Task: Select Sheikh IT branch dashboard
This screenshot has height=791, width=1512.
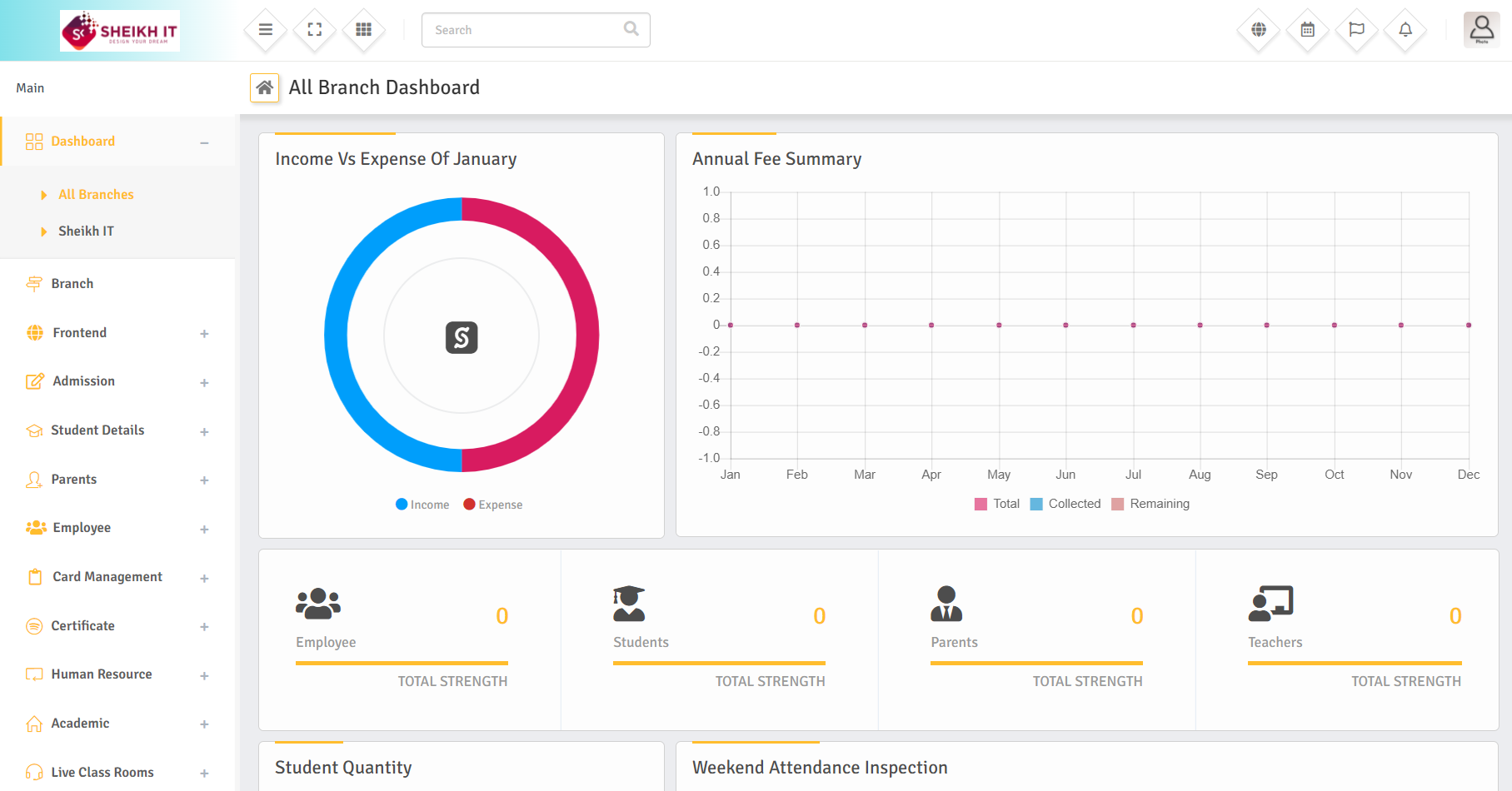Action: coord(86,231)
